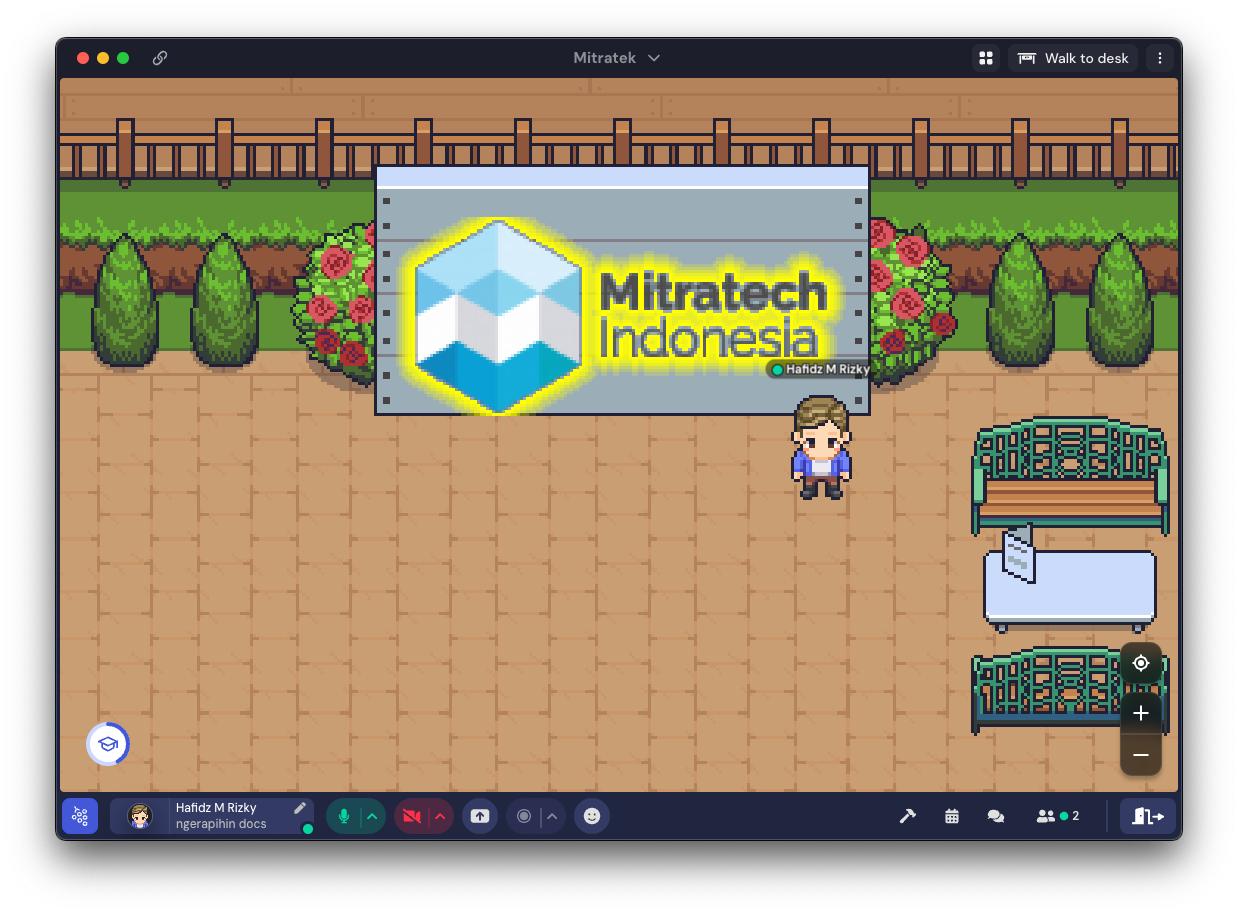1238x914 pixels.
Task: Expand the microphone options chevron
Action: [x=372, y=816]
